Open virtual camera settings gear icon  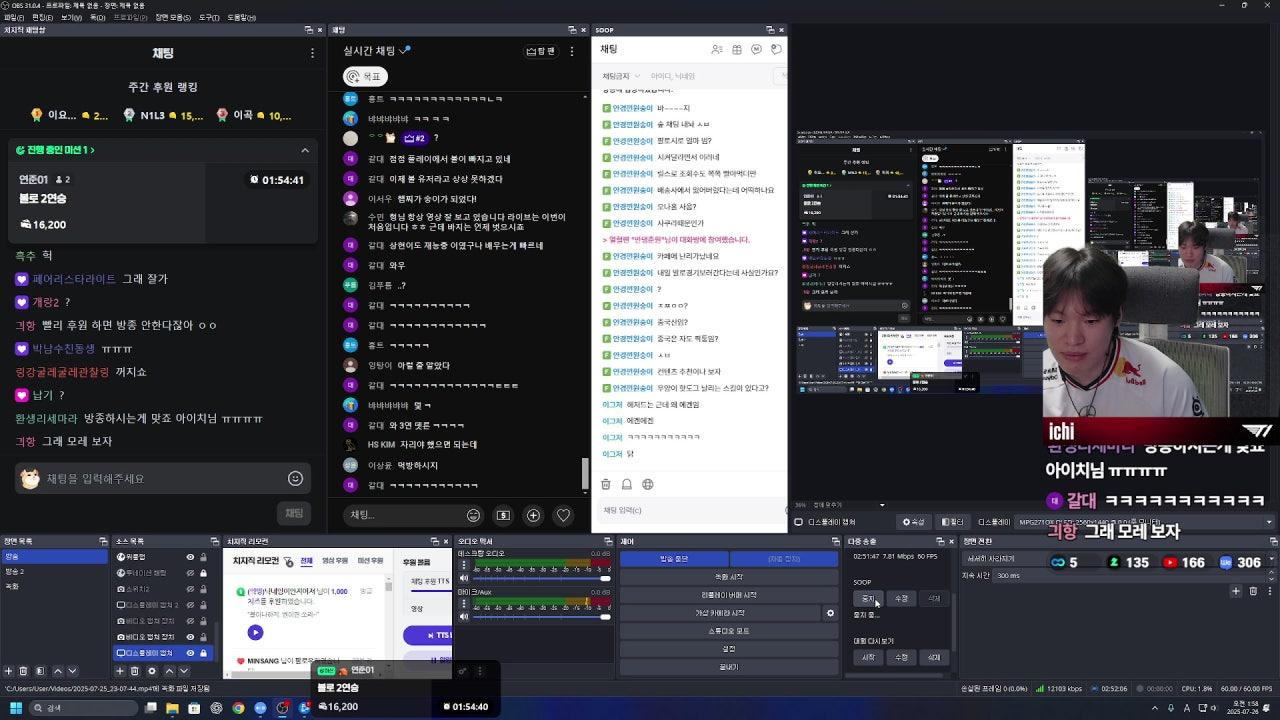(x=830, y=613)
